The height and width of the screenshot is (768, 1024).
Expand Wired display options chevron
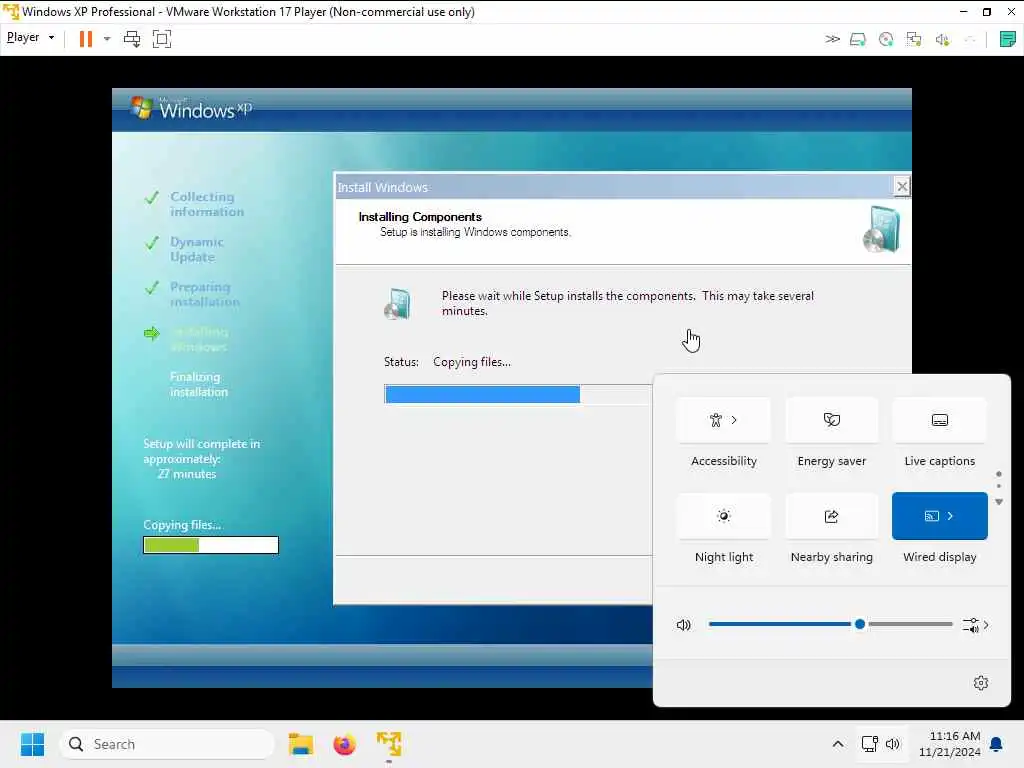coord(950,516)
